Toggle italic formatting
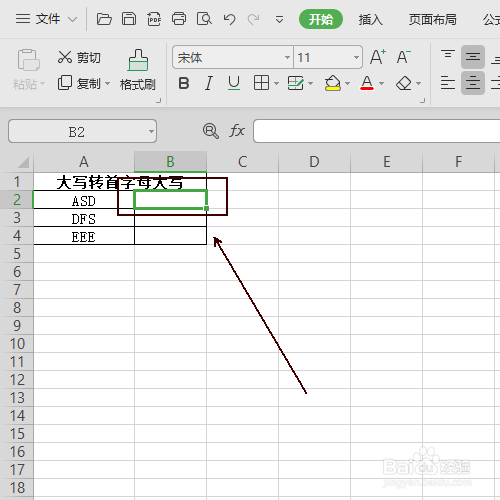Viewport: 500px width, 500px height. [x=209, y=83]
